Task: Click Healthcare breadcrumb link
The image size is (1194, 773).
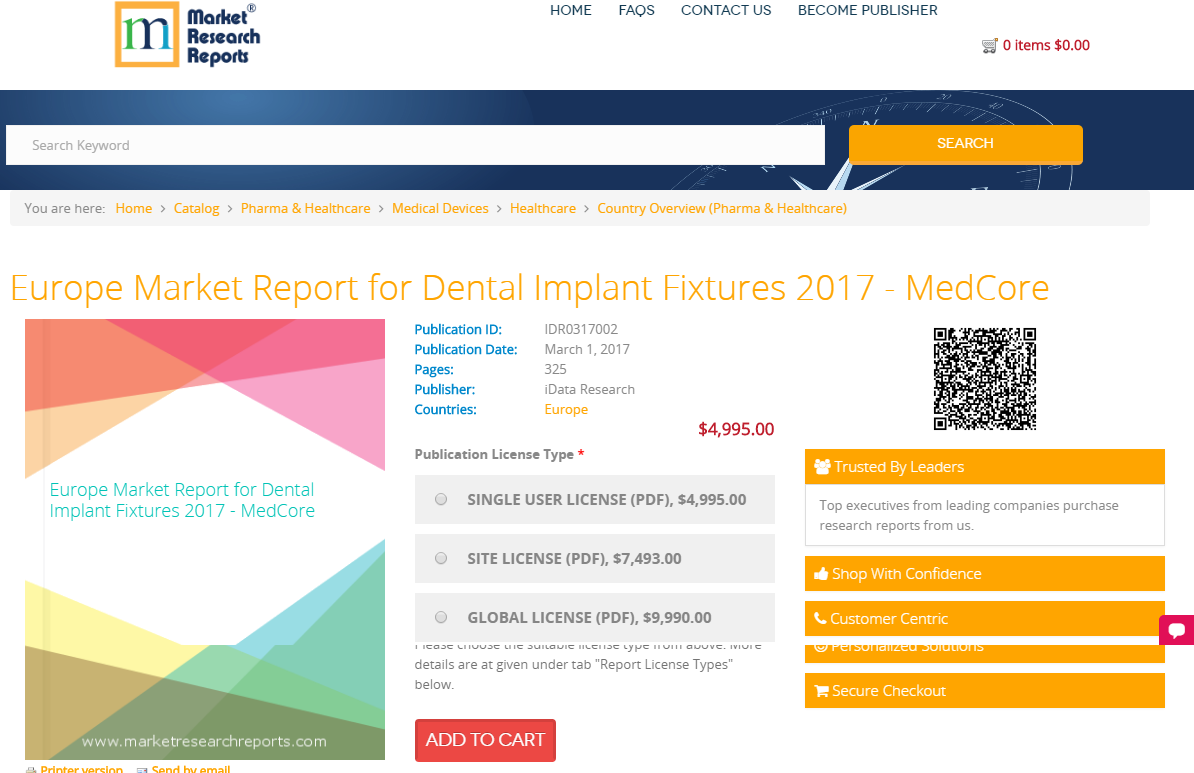Action: coord(543,209)
